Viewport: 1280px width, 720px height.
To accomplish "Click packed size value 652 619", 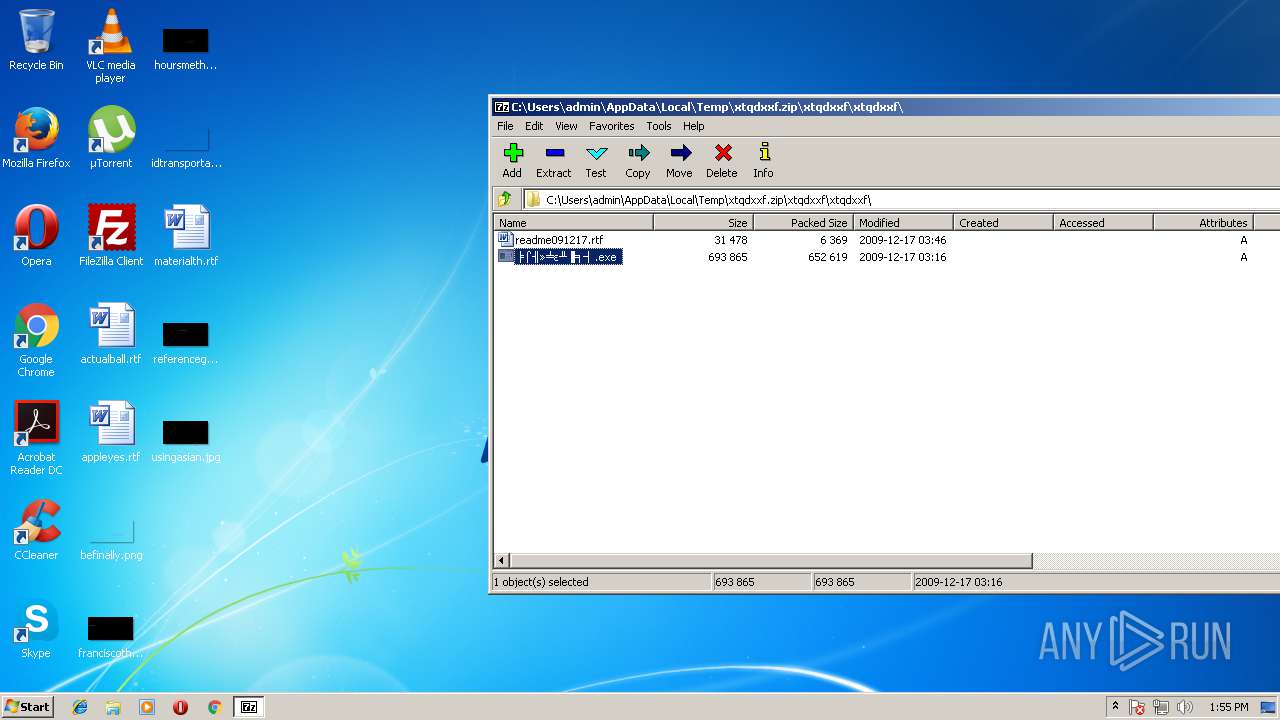I will point(828,257).
